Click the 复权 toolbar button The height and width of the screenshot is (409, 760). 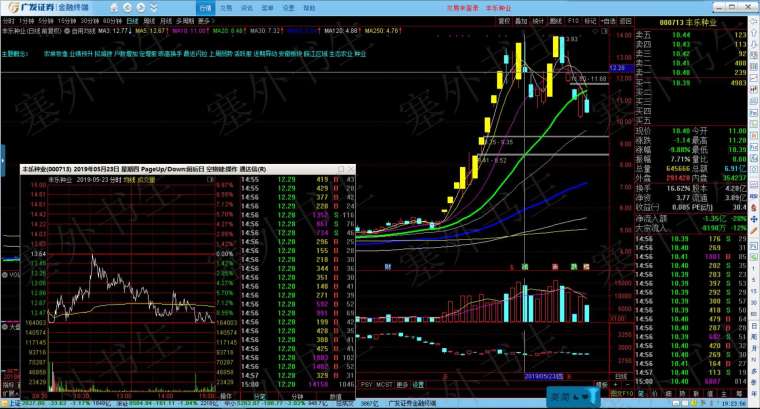(x=504, y=21)
